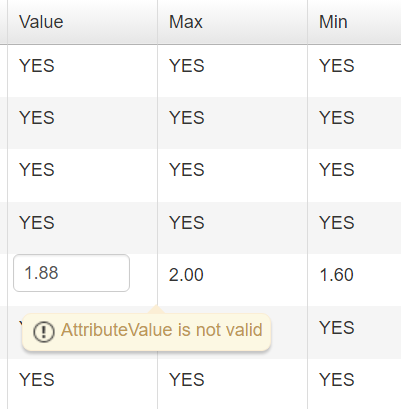Click the 'AttributeValue is not valid' tooltip message
This screenshot has width=401, height=409.
coord(162,330)
